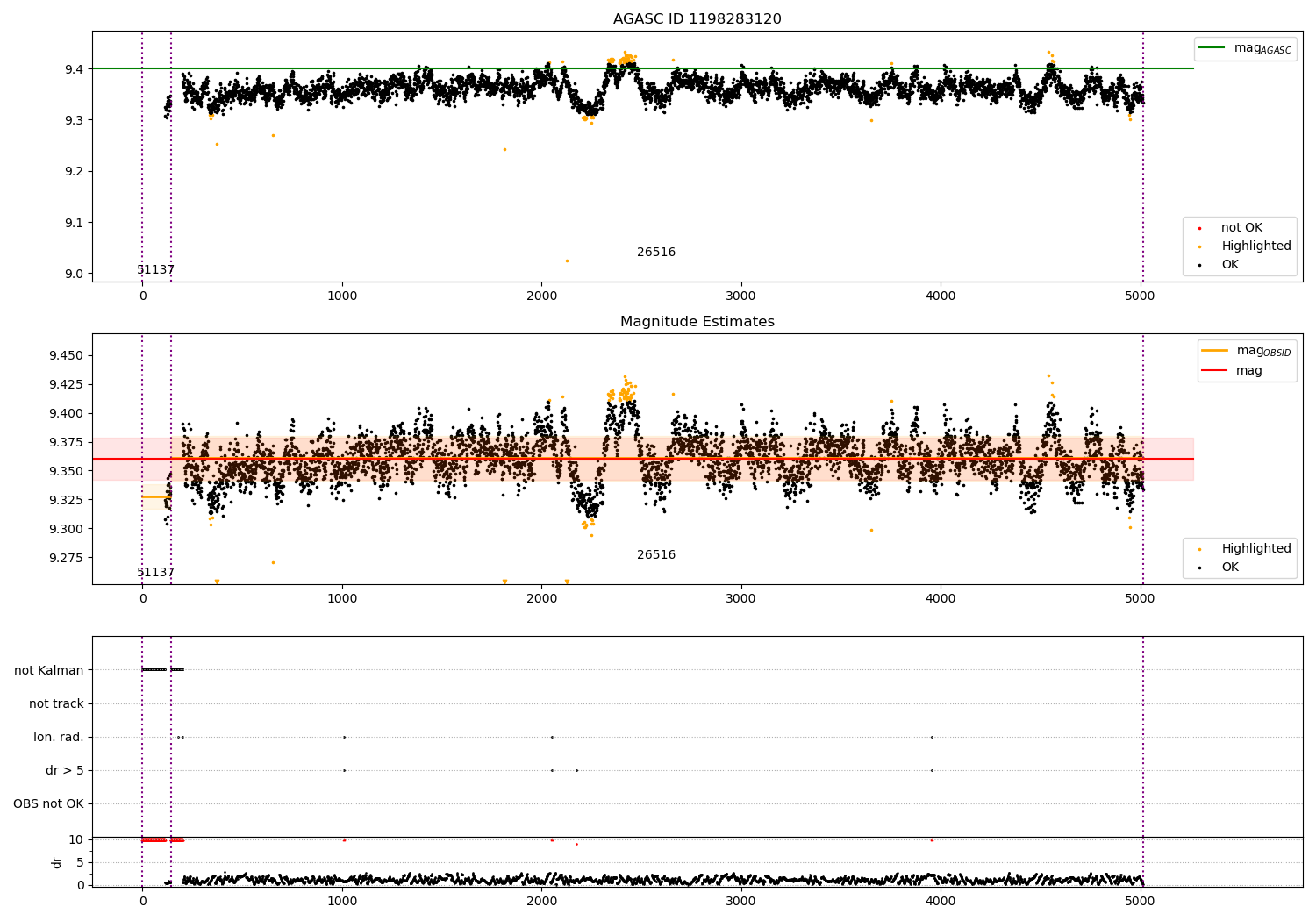
Task: Click the 'dr > 5' row label
Action: click(x=65, y=770)
